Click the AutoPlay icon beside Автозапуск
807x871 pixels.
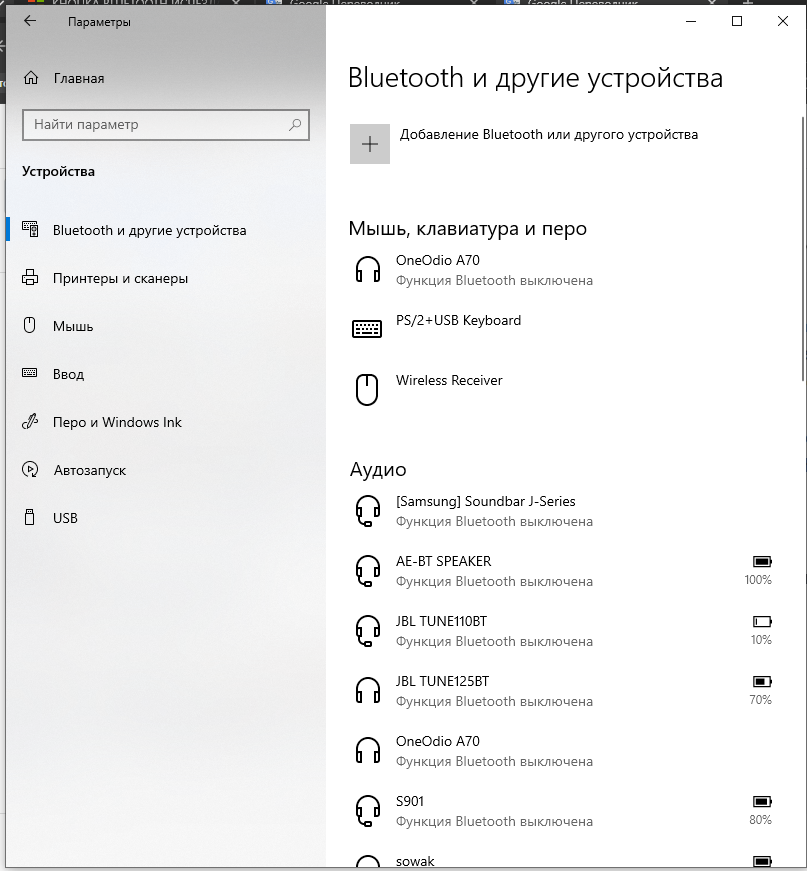[x=29, y=470]
